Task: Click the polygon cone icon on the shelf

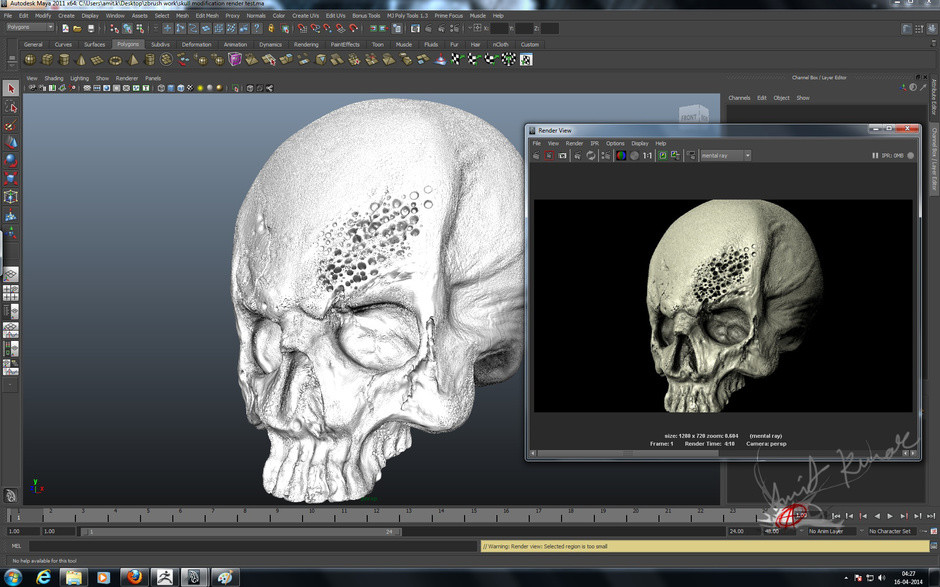Action: 81,60
